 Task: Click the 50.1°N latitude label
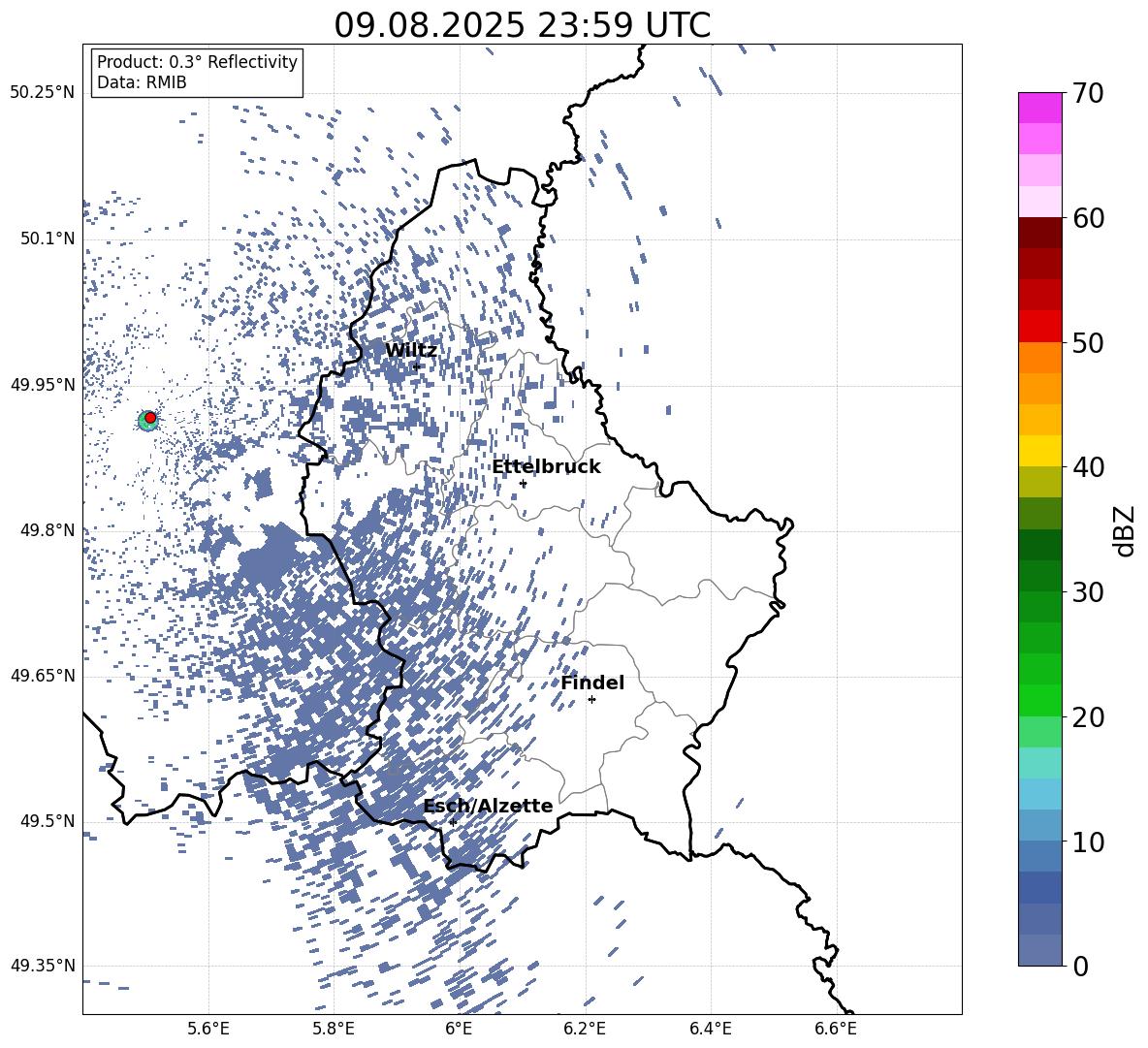48,239
